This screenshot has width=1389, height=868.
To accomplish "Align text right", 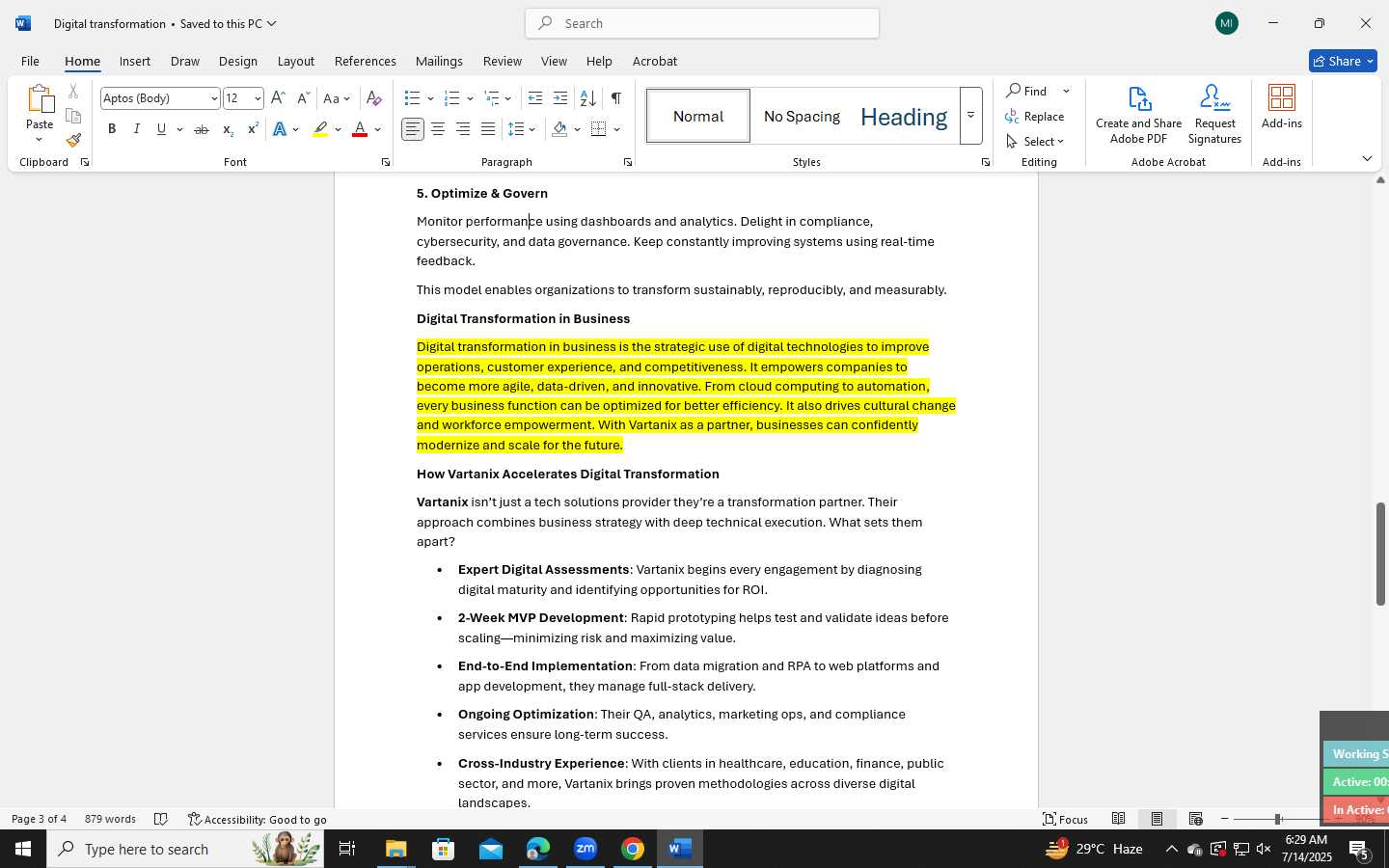I will coord(463,129).
